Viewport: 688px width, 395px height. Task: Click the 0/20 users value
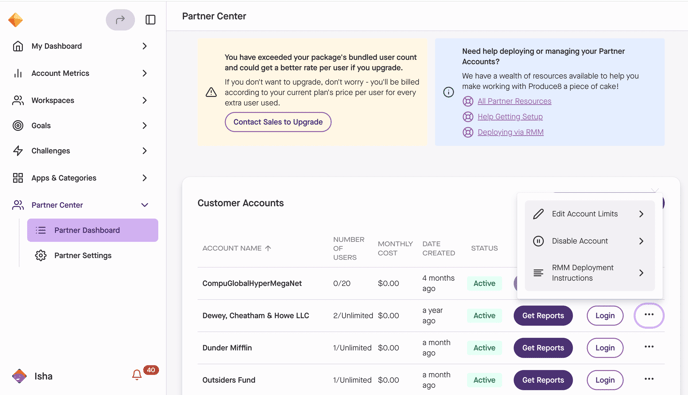[x=342, y=284]
